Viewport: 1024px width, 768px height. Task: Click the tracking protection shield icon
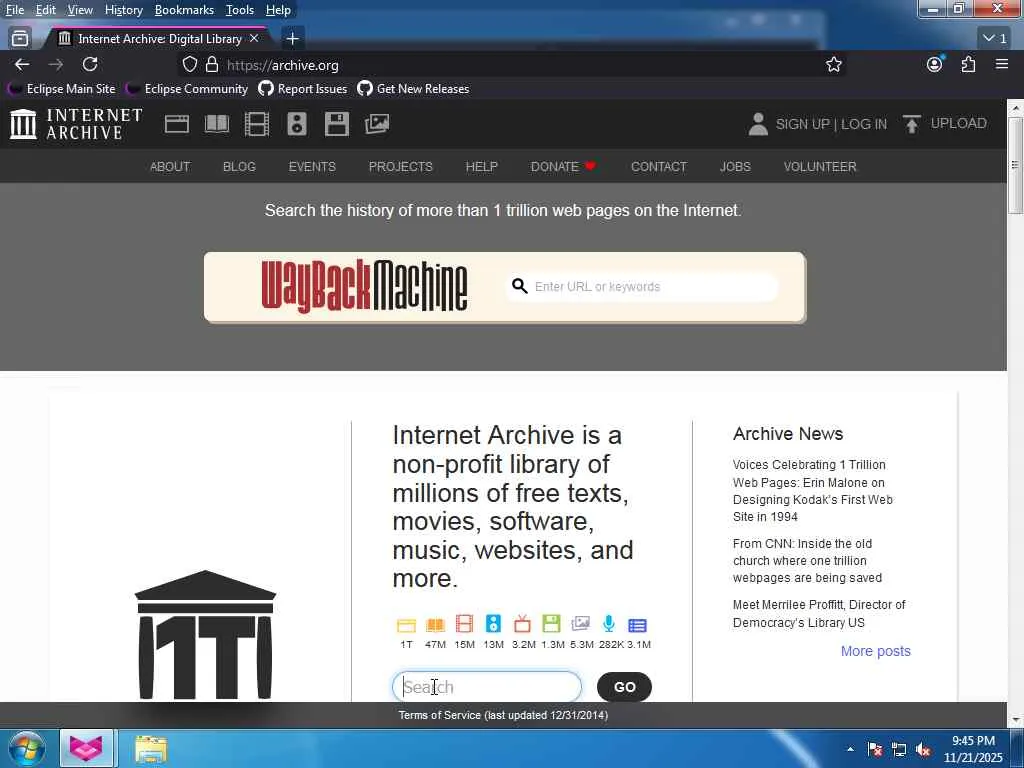pyautogui.click(x=189, y=65)
